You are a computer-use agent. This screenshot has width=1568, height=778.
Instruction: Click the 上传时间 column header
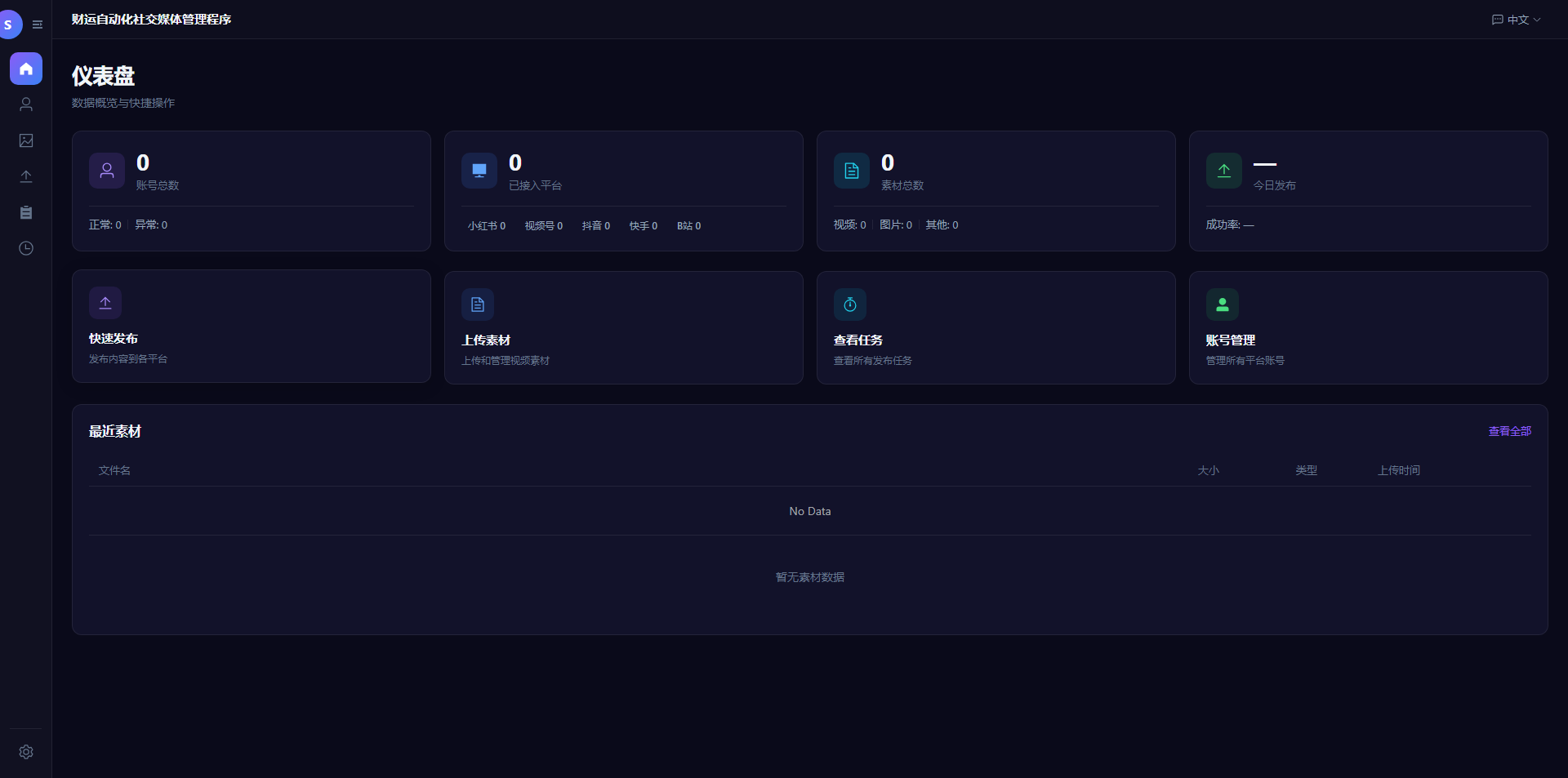coord(1399,470)
